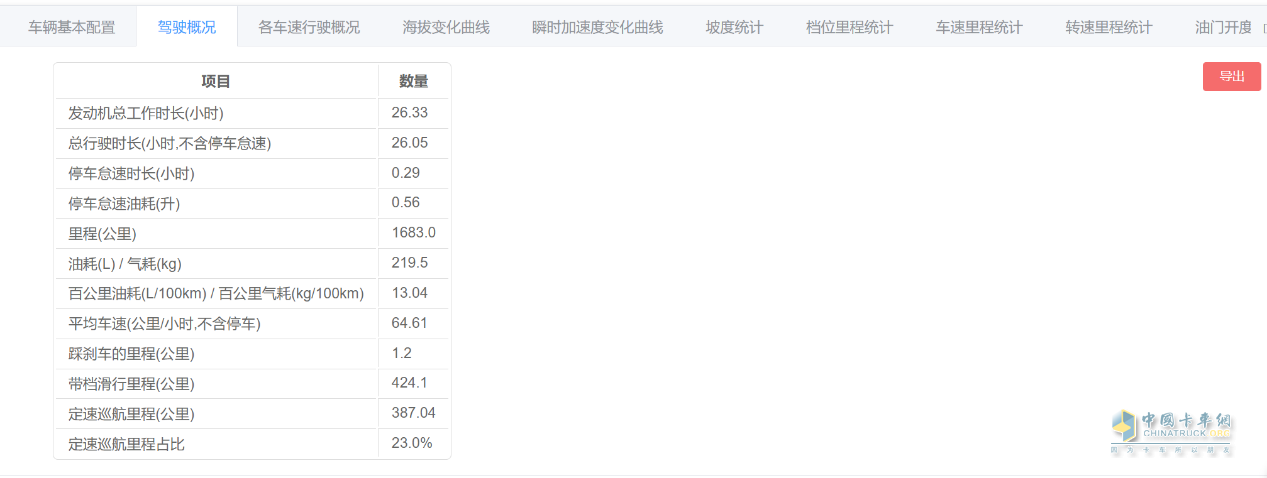Select the value 64.61
The height and width of the screenshot is (478, 1267).
410,322
